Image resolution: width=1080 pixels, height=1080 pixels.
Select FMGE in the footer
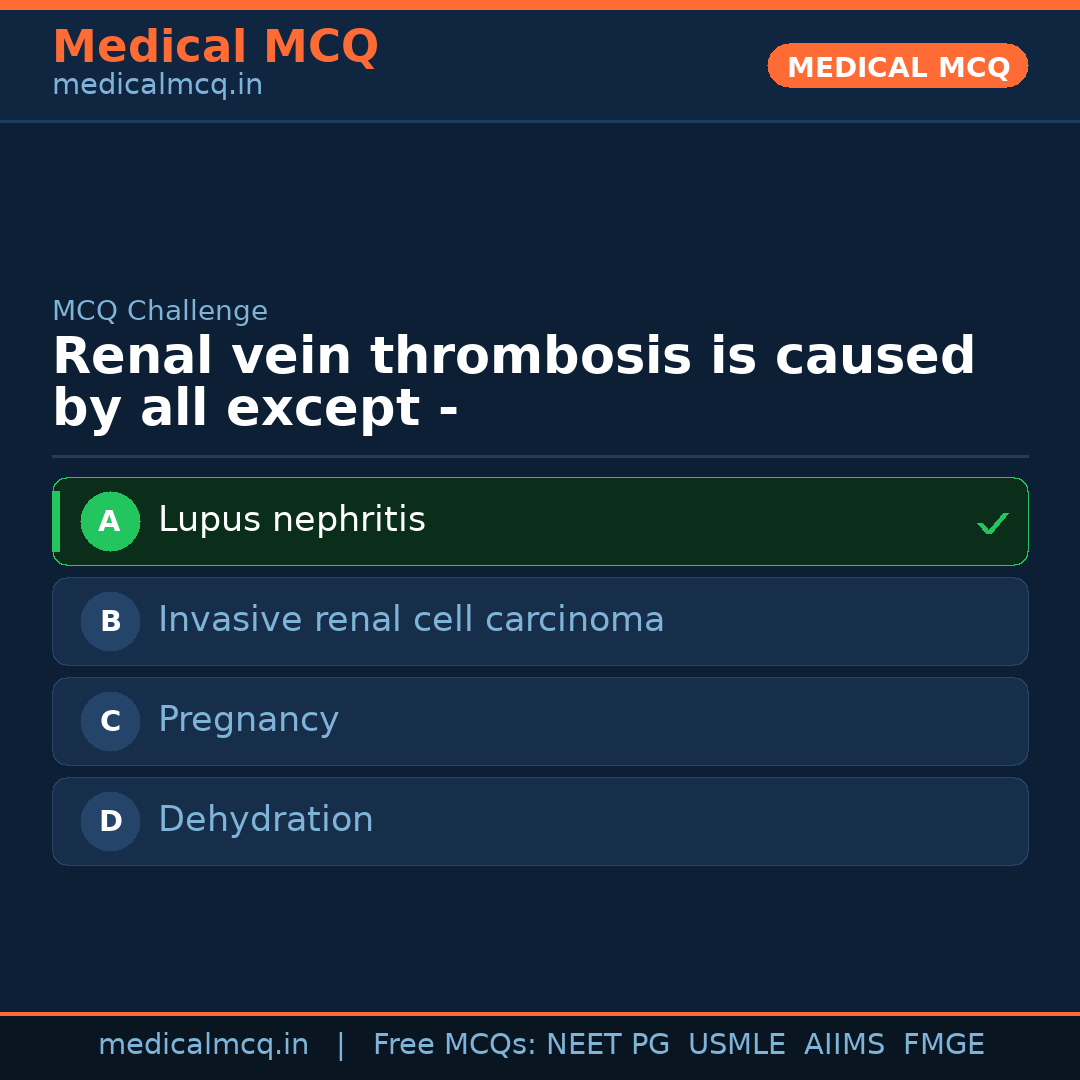[943, 1045]
